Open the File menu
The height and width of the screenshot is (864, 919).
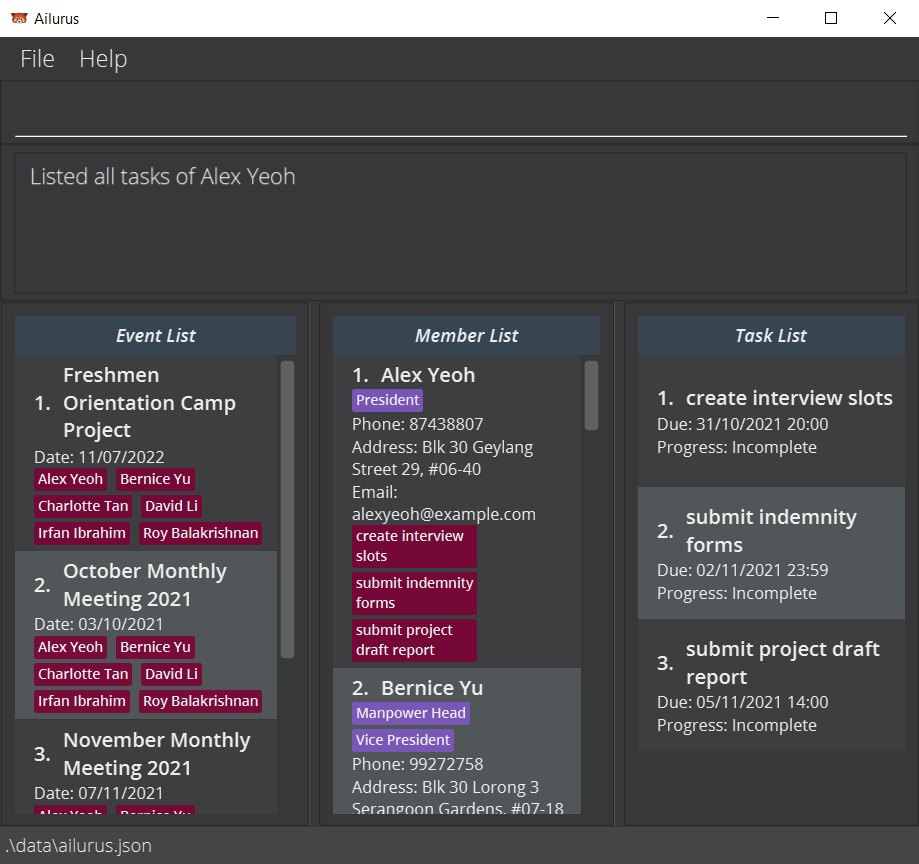(x=37, y=59)
